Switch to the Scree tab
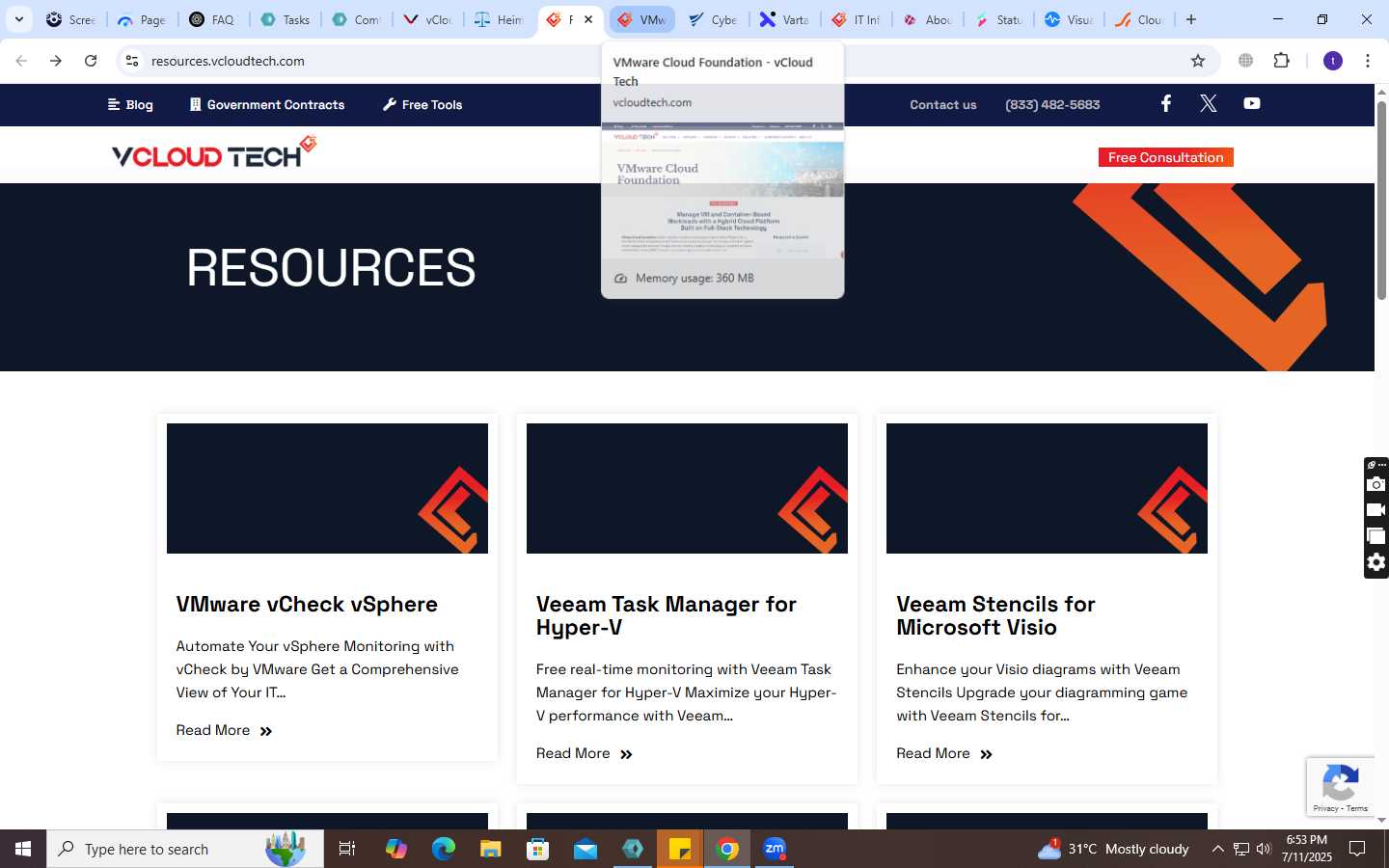 [x=70, y=19]
